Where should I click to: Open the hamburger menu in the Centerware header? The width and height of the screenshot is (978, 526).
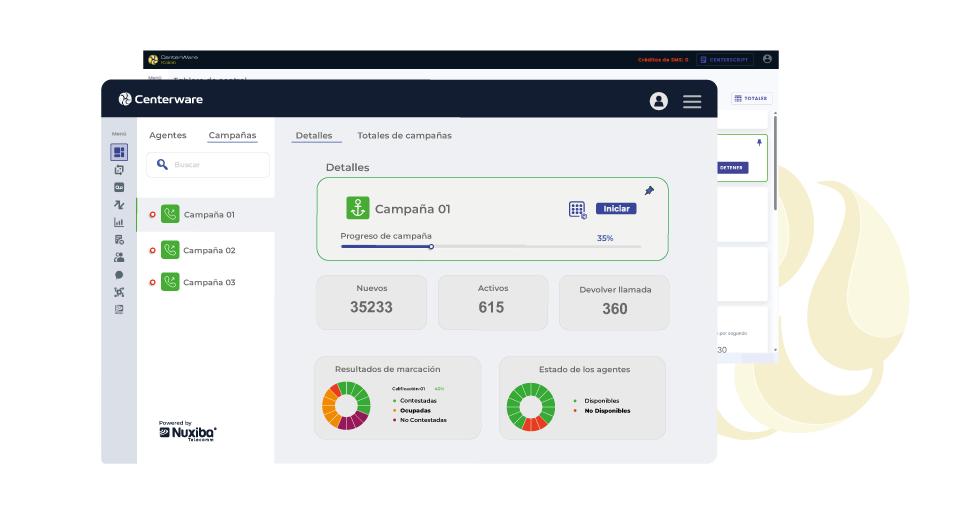click(692, 101)
